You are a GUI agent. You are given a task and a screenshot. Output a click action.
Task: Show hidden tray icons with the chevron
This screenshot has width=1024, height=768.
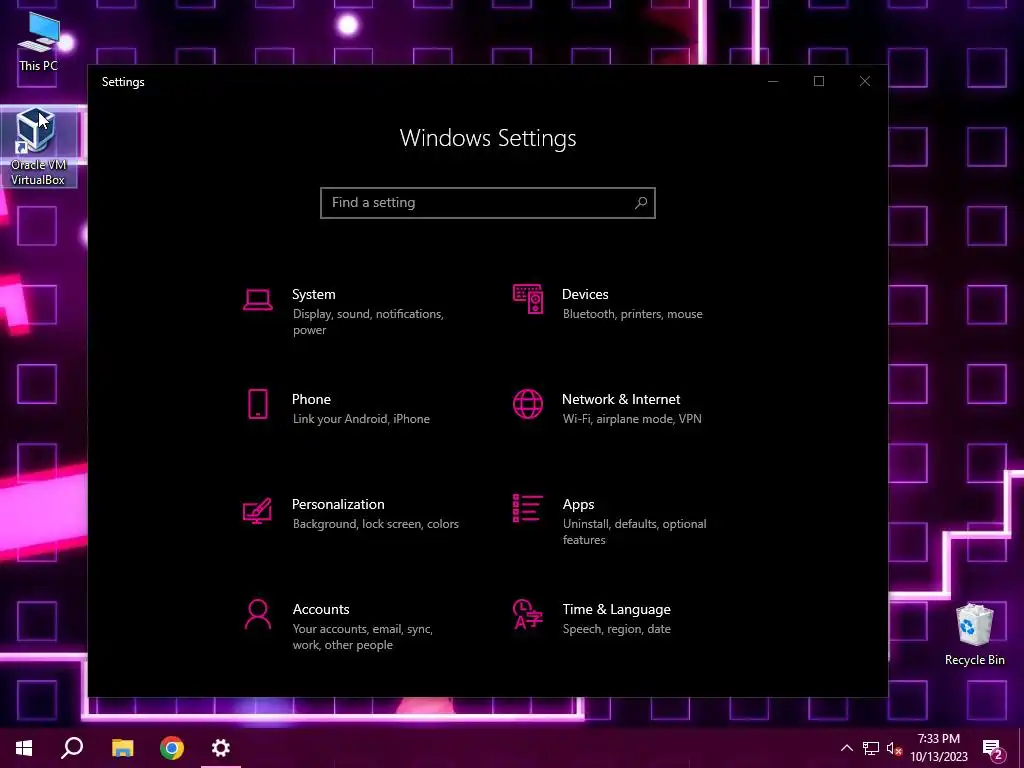pyautogui.click(x=846, y=748)
